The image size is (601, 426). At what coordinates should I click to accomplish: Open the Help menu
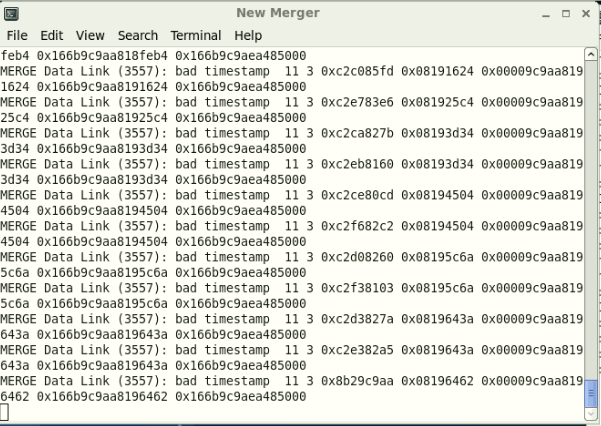(248, 35)
